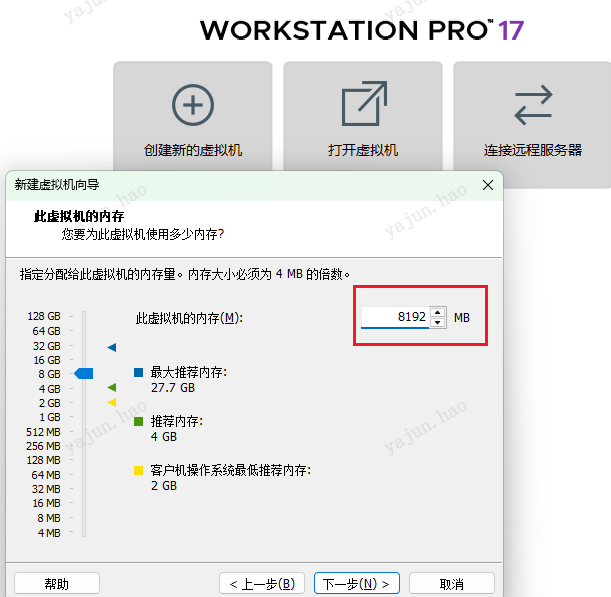Image resolution: width=611 pixels, height=597 pixels.
Task: Click the 27.7 GB maximum memory value
Action: pos(173,388)
